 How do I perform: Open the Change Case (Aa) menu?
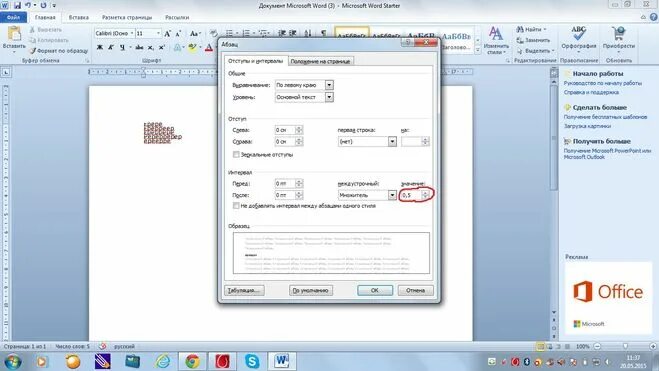(194, 33)
